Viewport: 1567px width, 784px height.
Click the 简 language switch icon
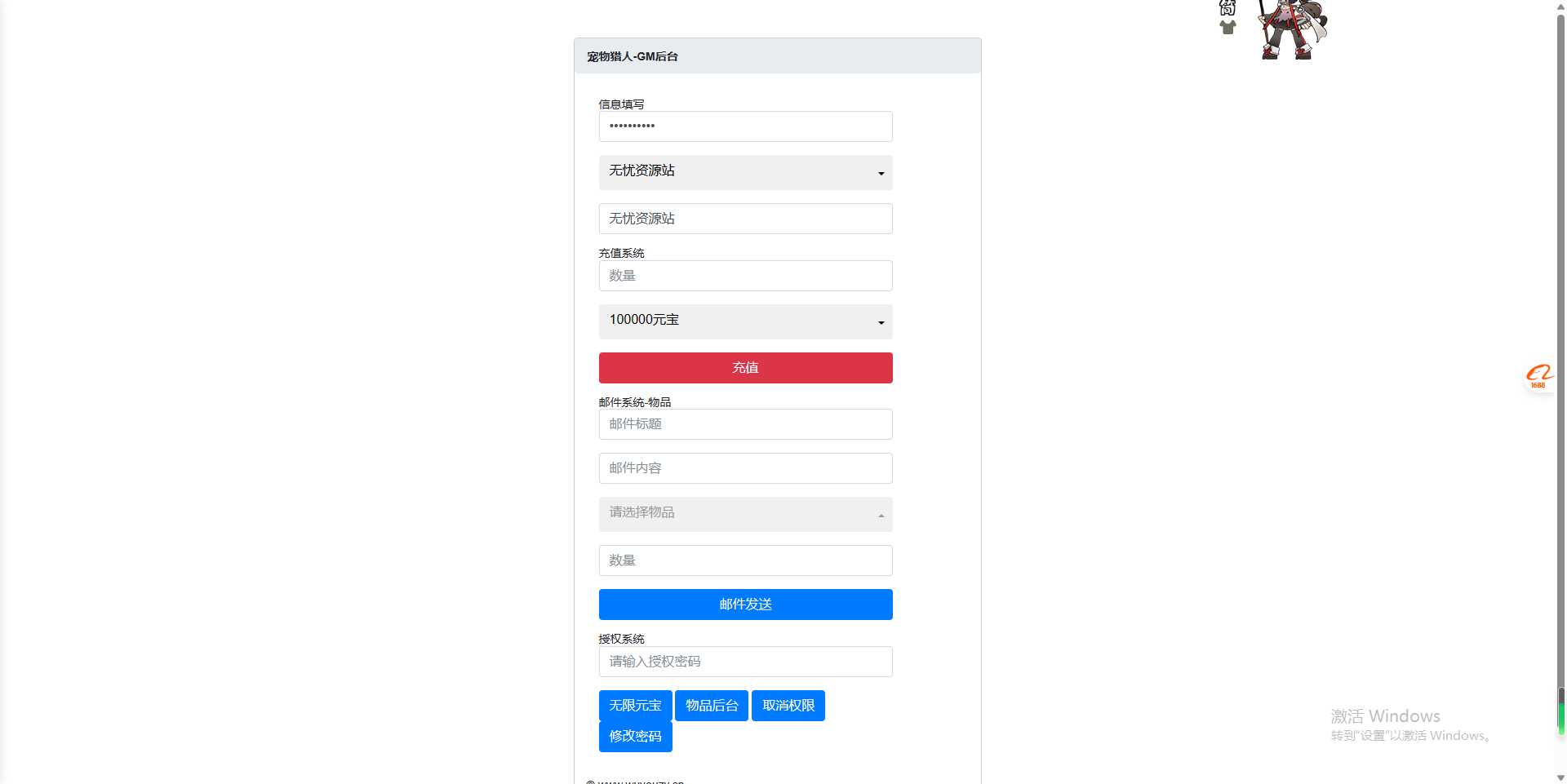click(1227, 7)
